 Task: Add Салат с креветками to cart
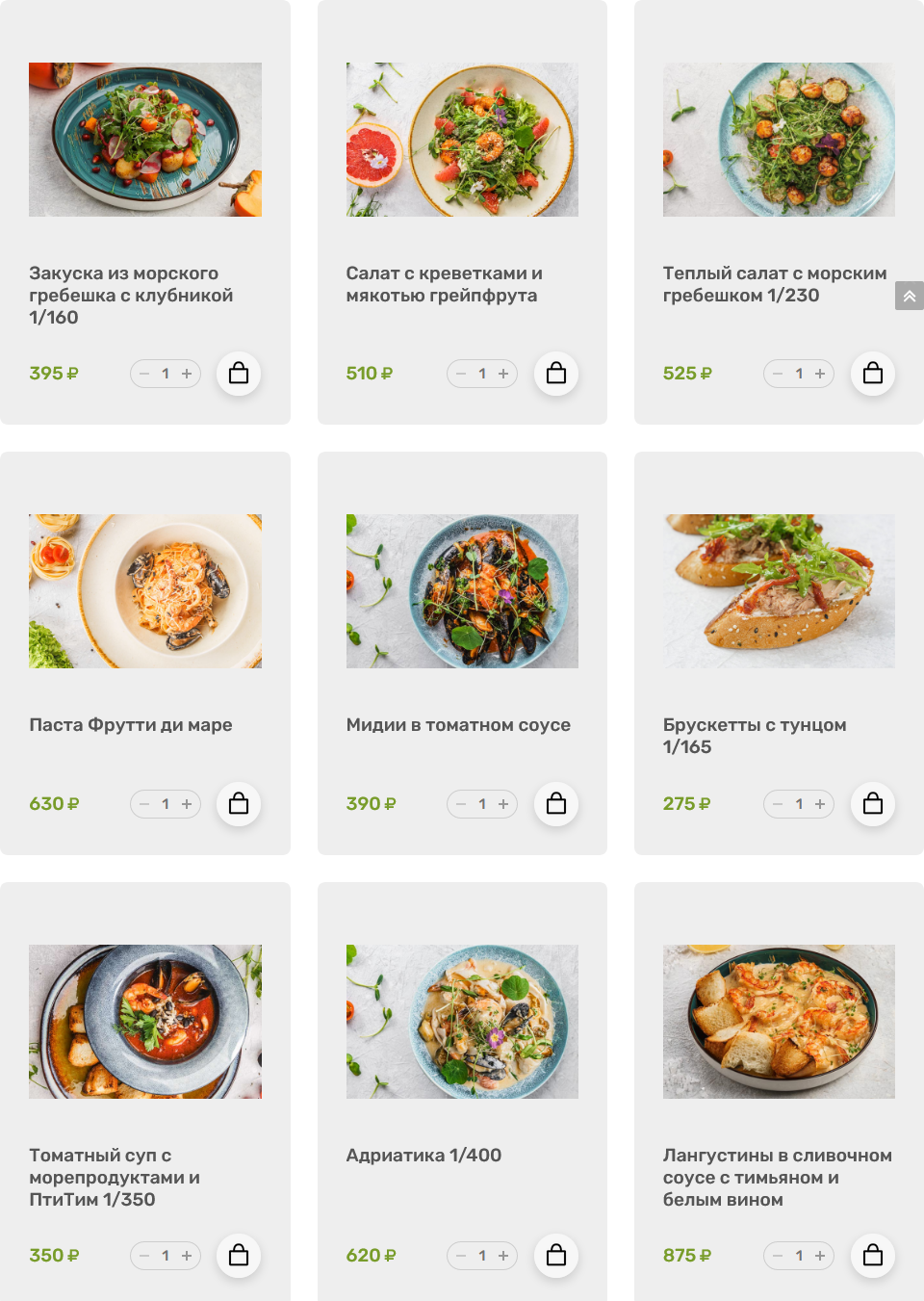click(556, 374)
